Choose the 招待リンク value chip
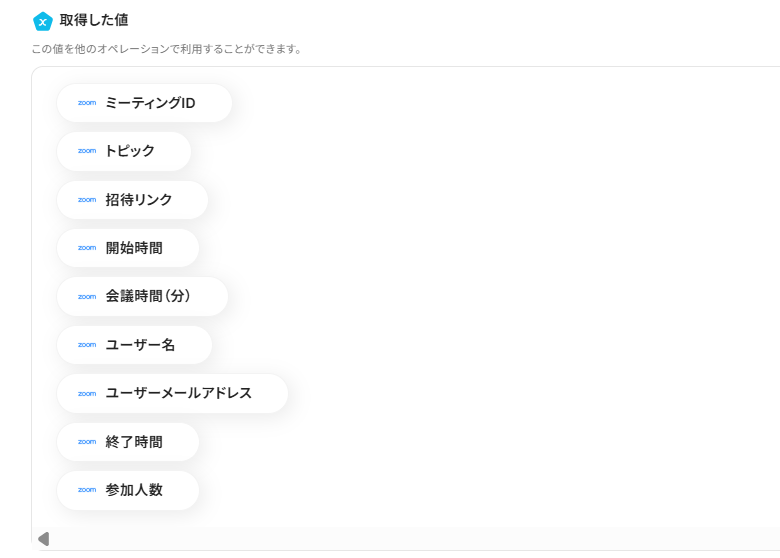This screenshot has height=558, width=780. (x=133, y=200)
